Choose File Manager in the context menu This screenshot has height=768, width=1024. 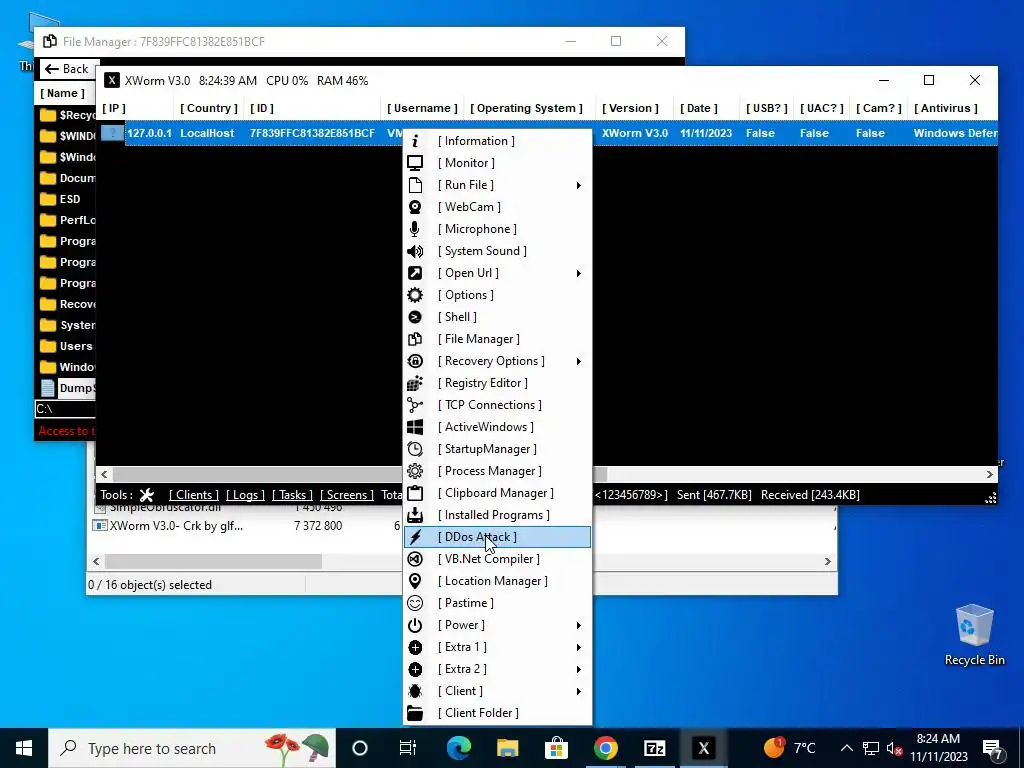(498, 339)
